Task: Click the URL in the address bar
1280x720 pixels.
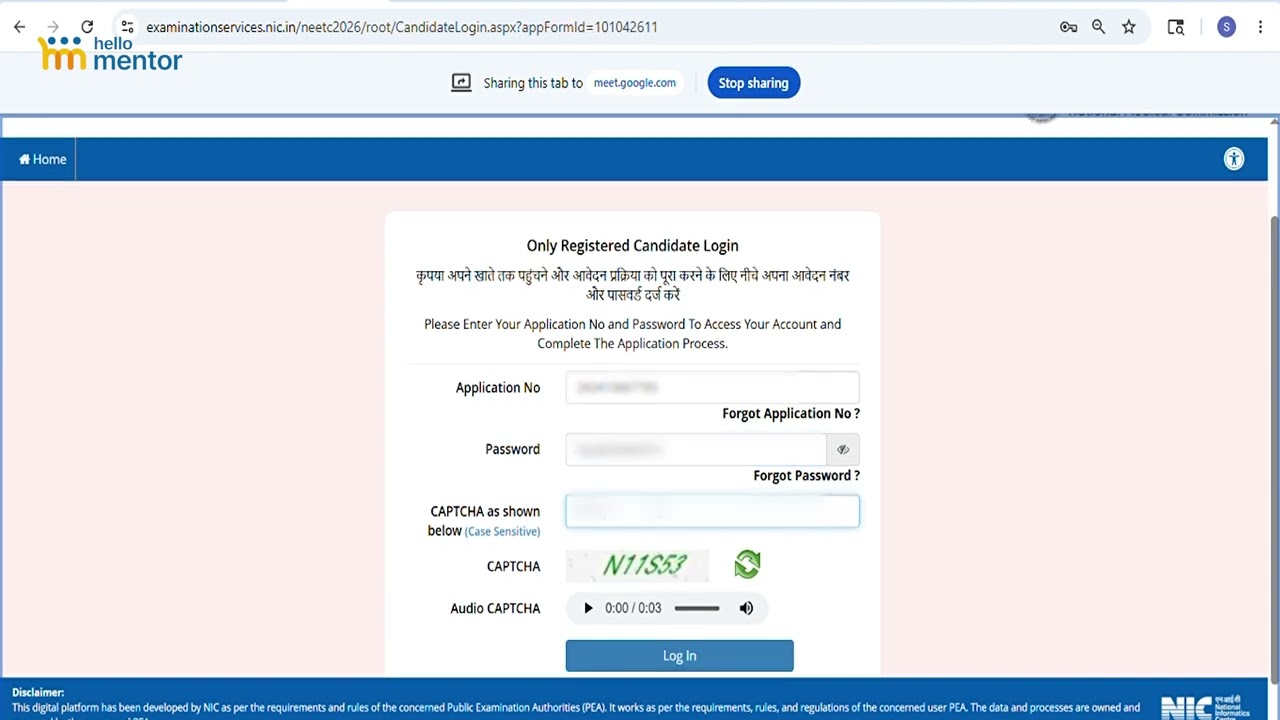Action: (x=402, y=27)
